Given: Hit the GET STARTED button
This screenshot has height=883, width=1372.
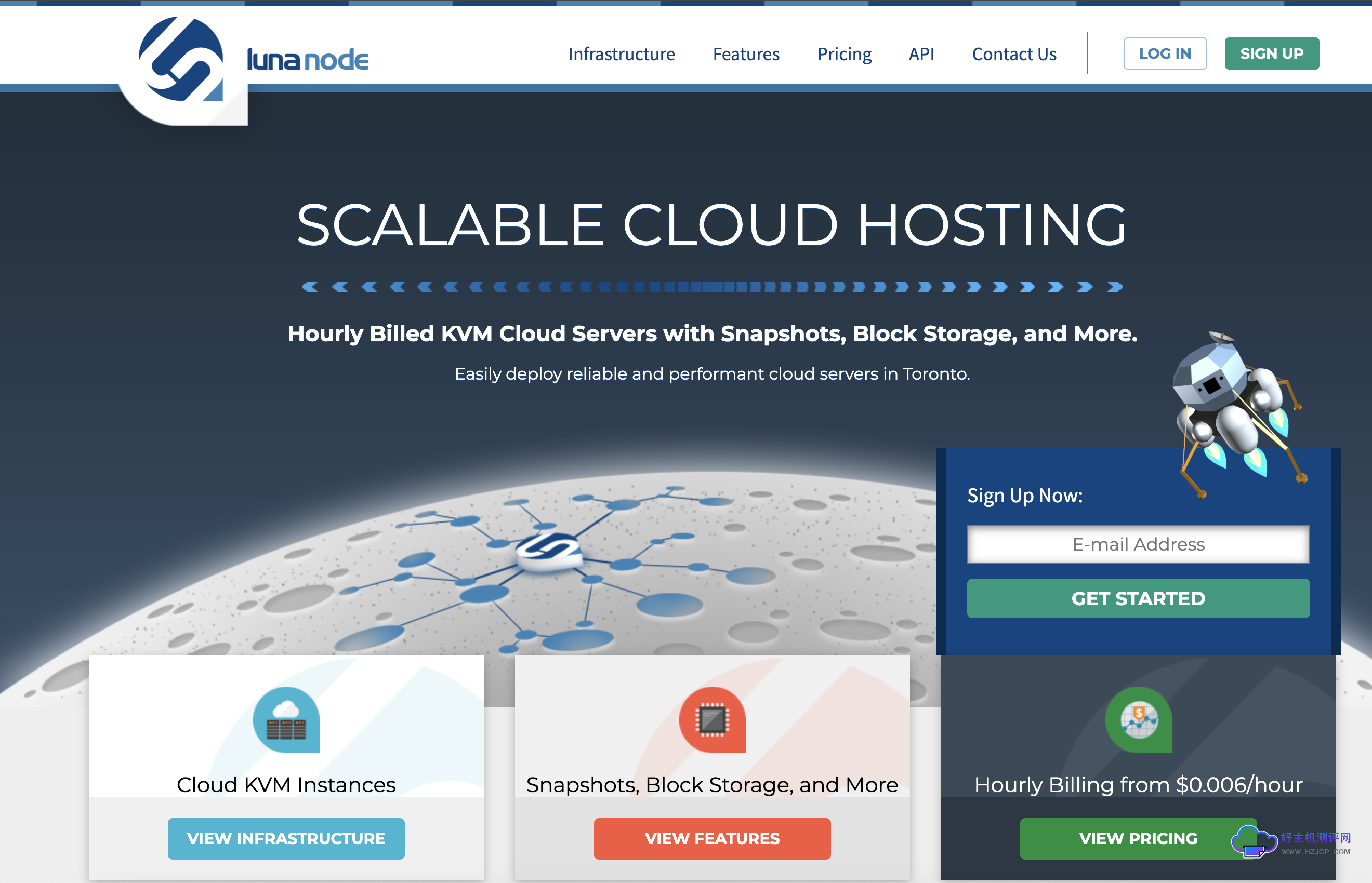Looking at the screenshot, I should coord(1138,598).
